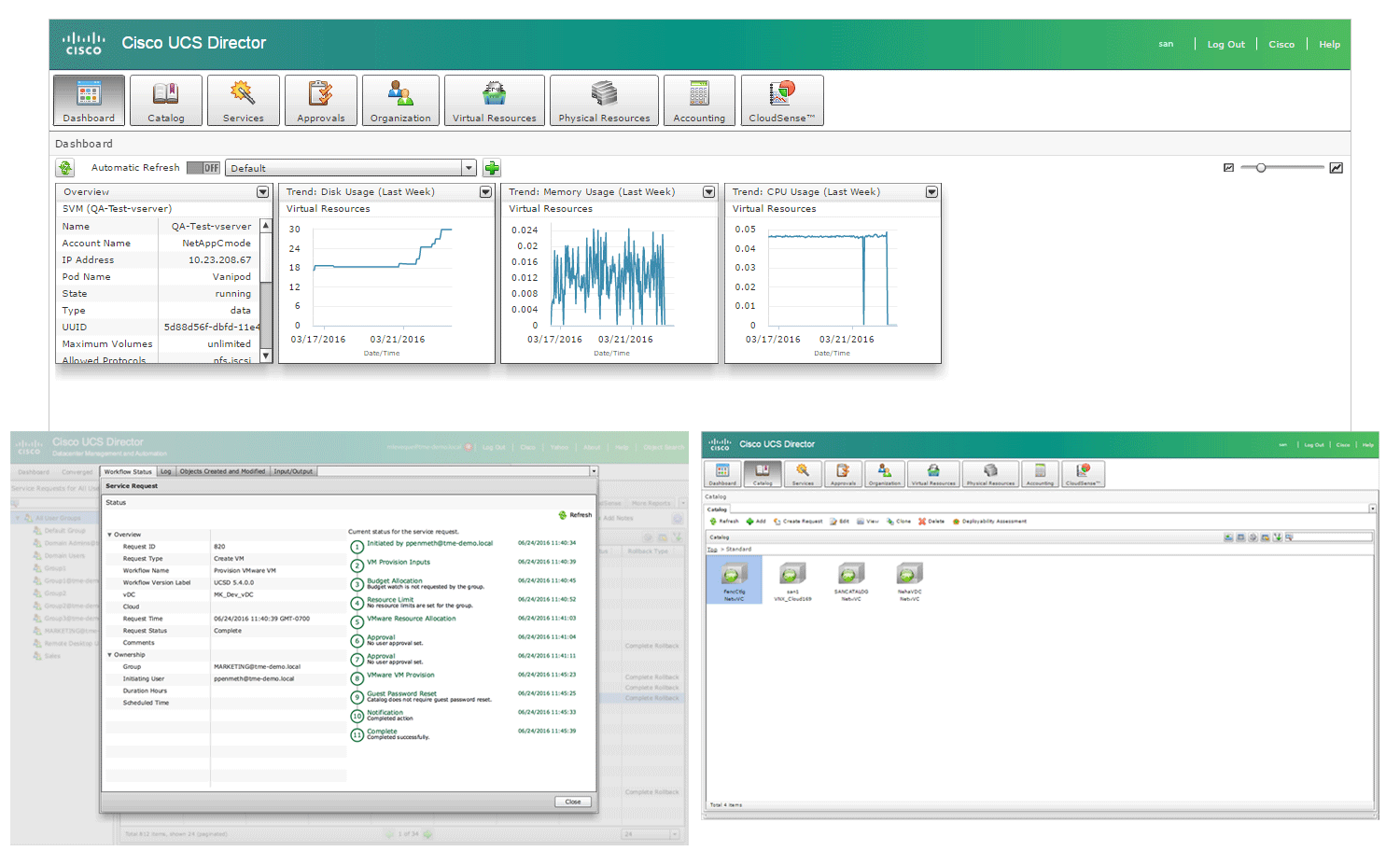Select the NetAppCmode account name value
This screenshot has width=1400, height=865.
217,244
